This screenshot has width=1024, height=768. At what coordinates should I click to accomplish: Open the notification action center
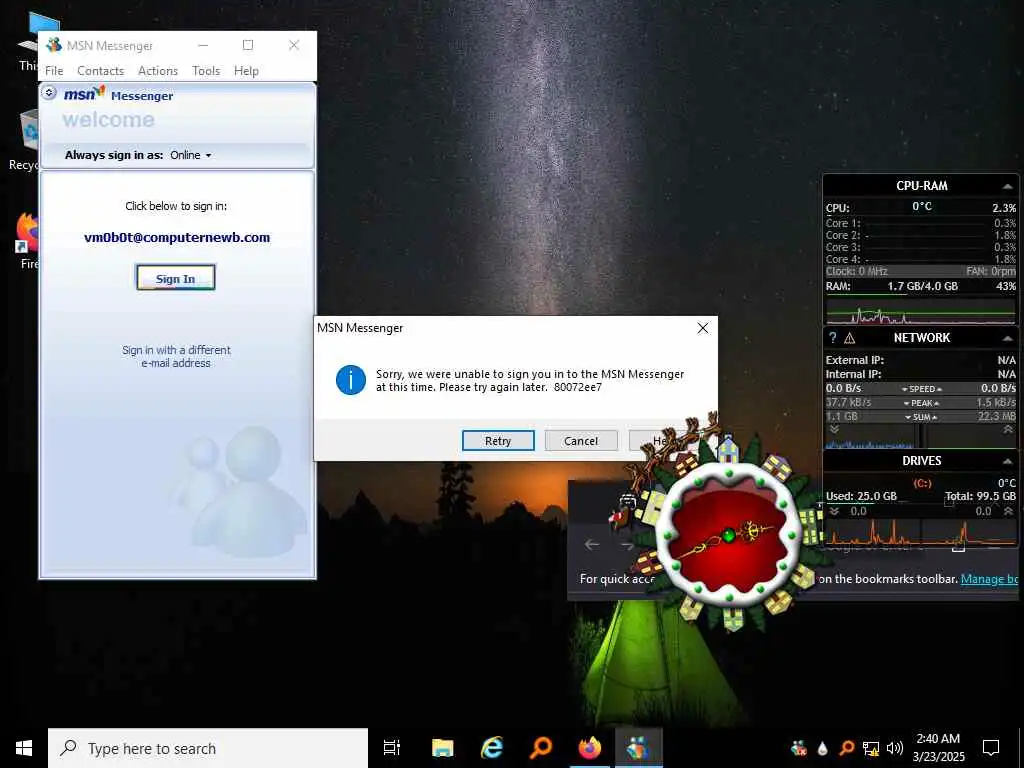click(x=991, y=748)
